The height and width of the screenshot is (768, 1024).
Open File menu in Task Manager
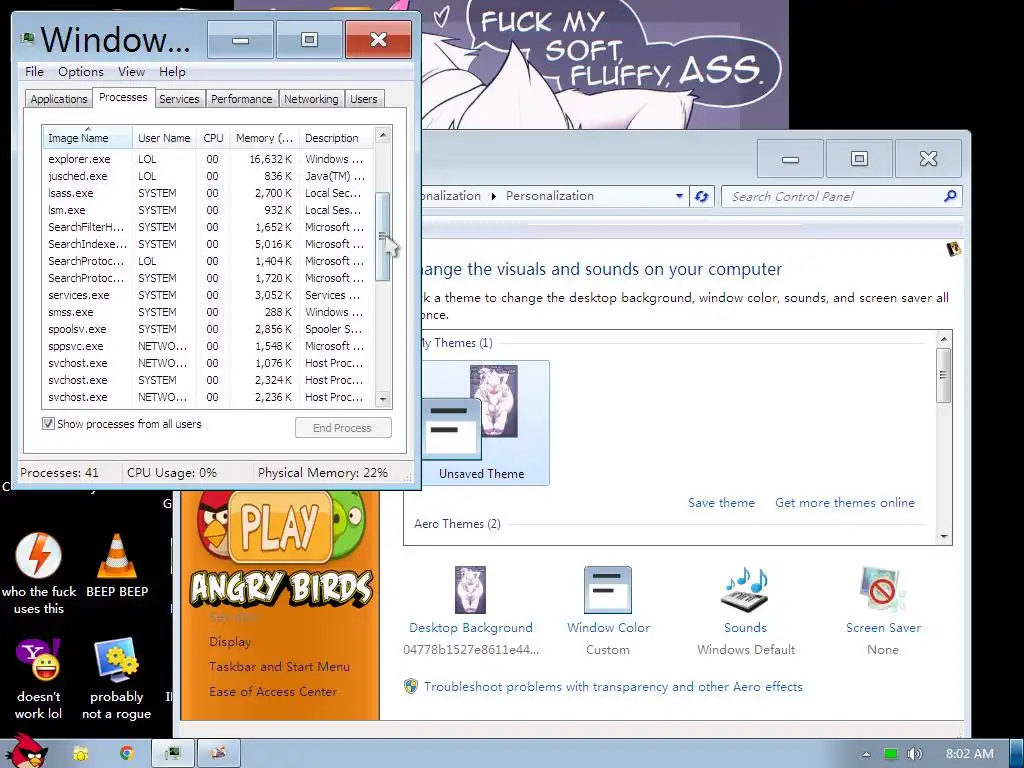(34, 72)
